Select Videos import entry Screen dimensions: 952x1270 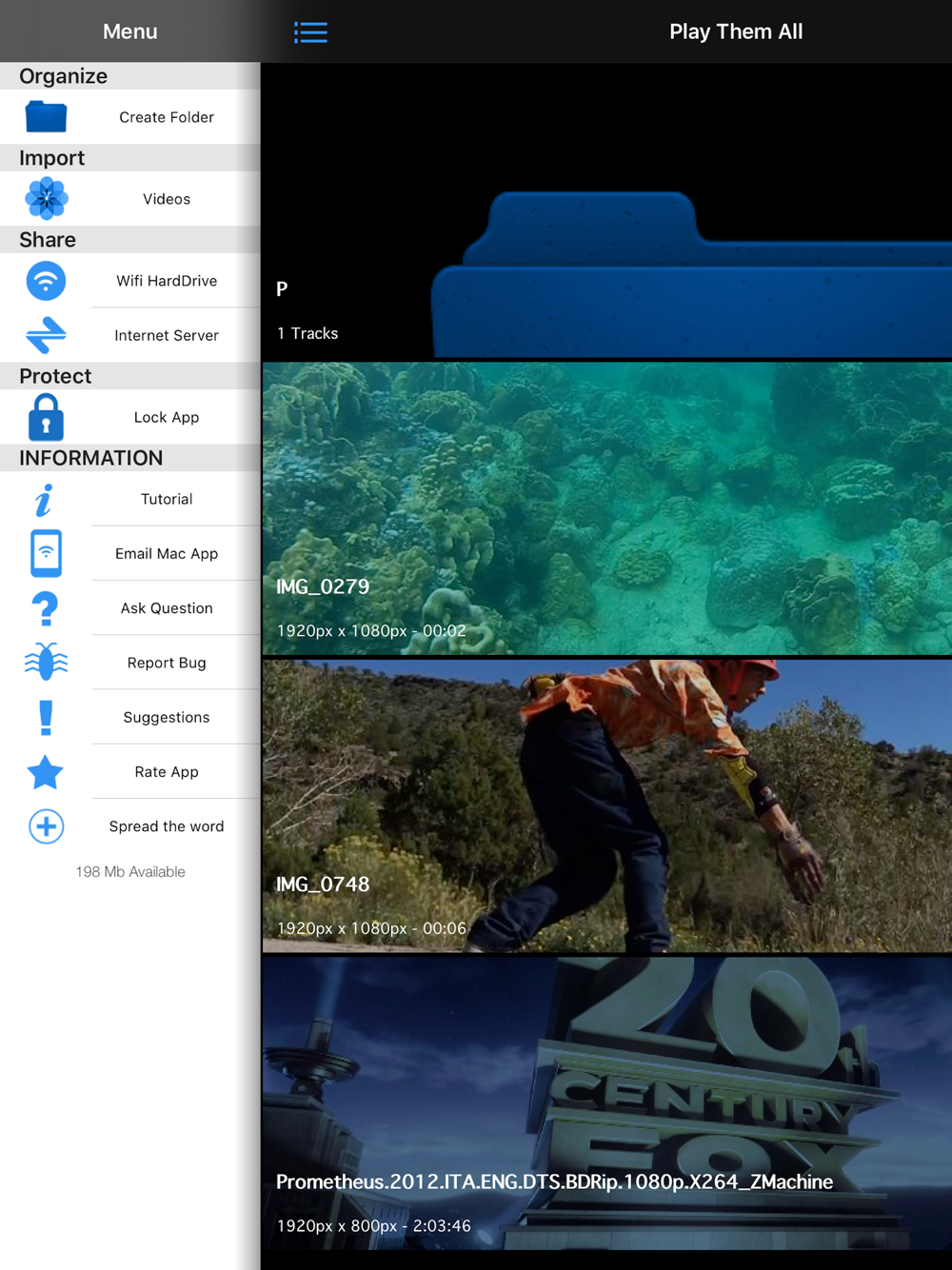click(130, 199)
